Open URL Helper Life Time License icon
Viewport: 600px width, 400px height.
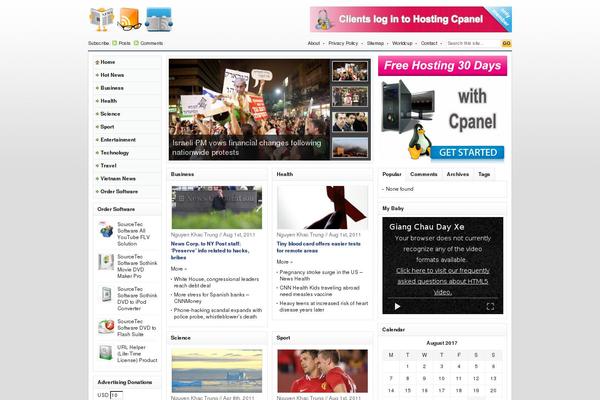coord(106,352)
